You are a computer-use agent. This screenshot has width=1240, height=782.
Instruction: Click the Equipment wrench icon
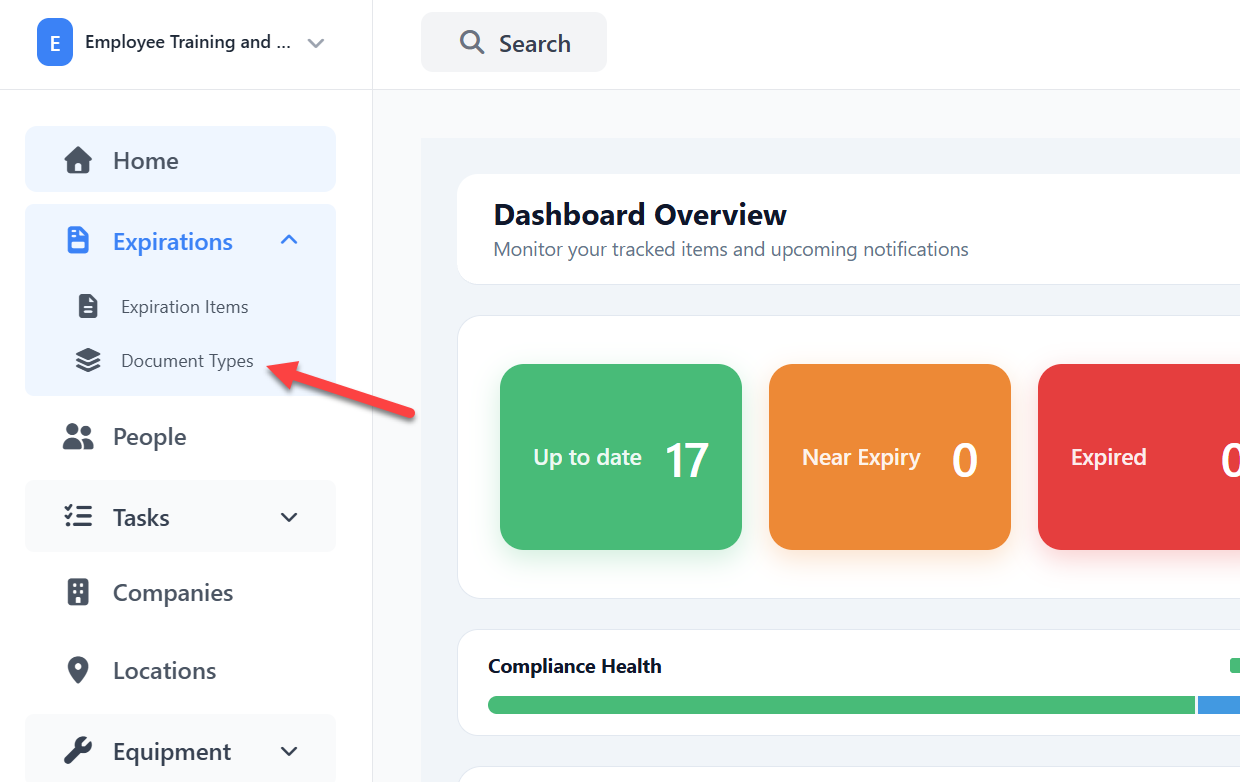coord(78,750)
